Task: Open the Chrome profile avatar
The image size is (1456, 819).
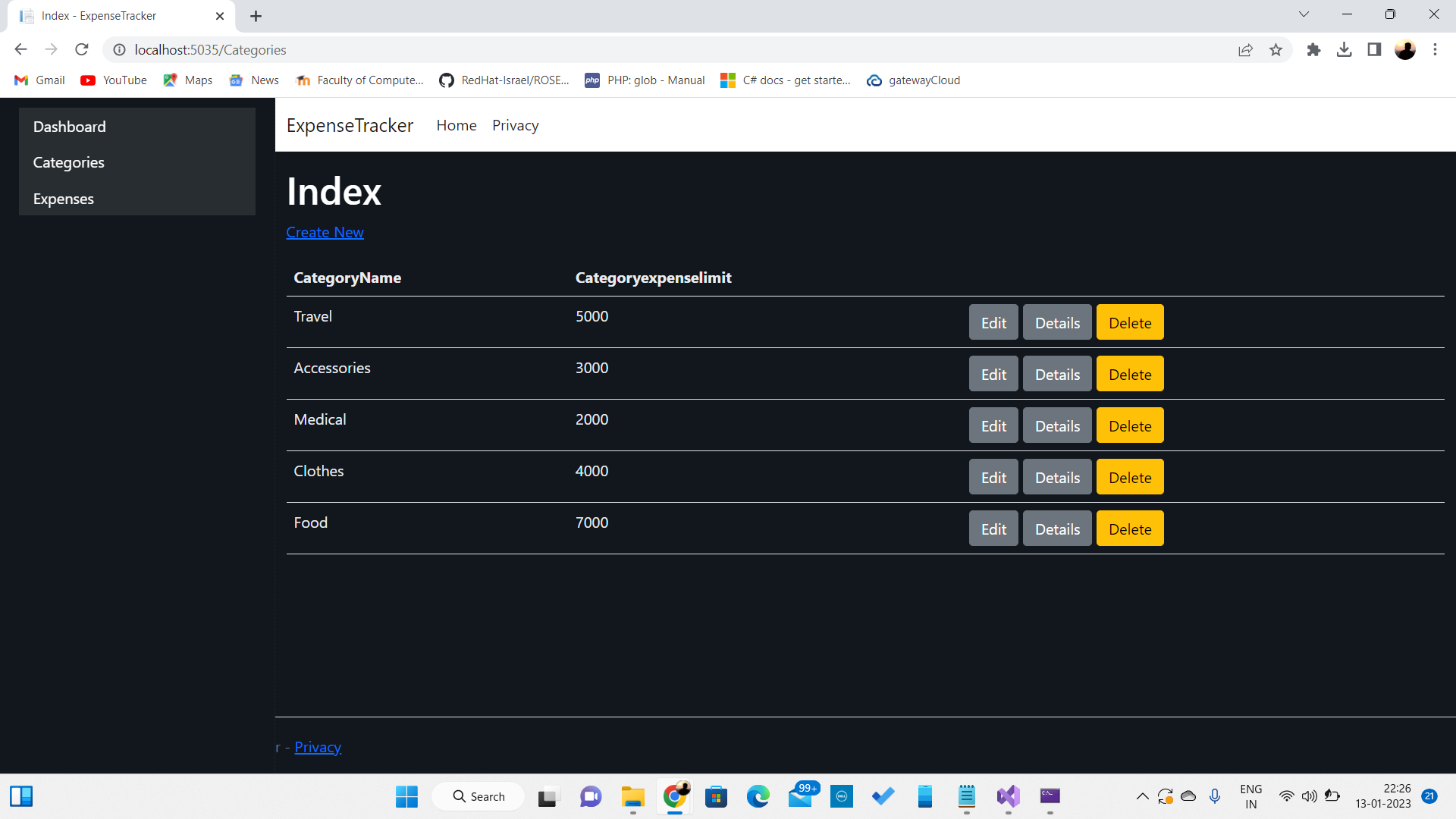Action: coord(1405,49)
